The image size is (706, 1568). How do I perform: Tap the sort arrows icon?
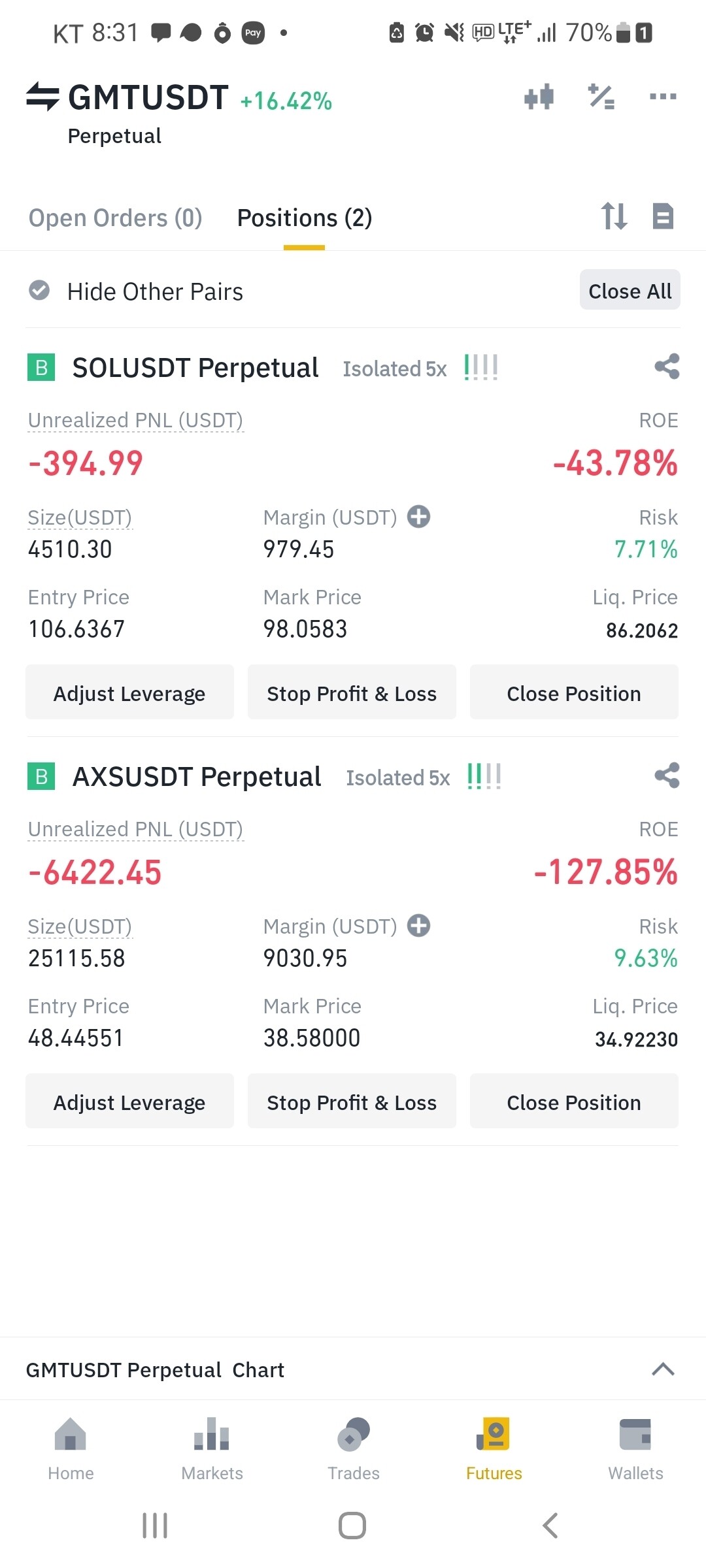(614, 216)
